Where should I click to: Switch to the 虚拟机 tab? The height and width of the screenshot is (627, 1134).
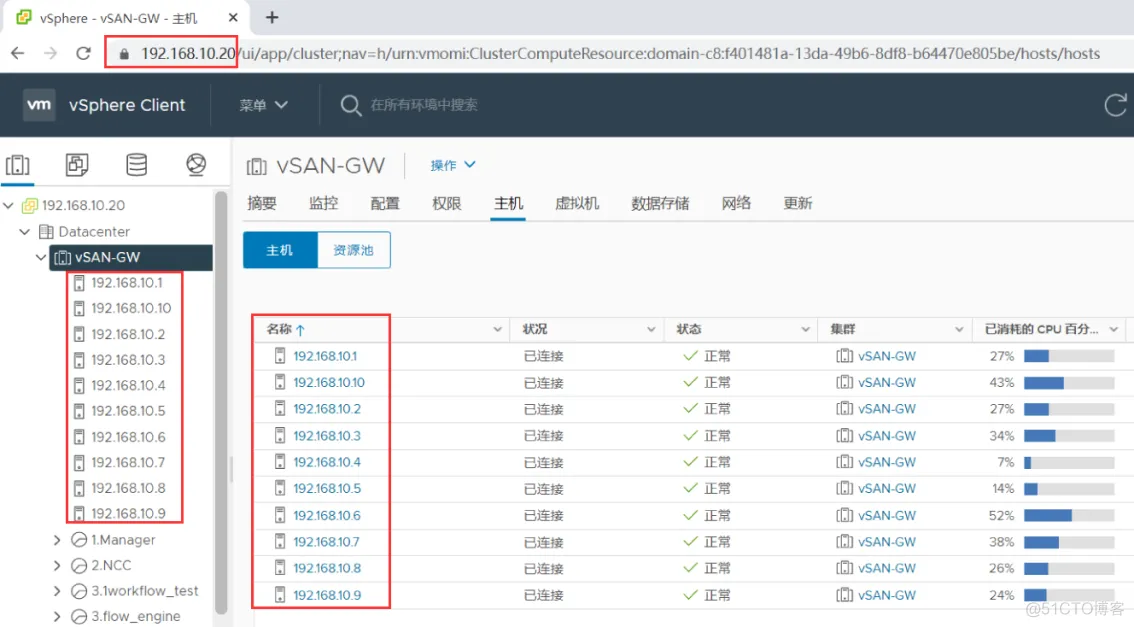point(577,203)
